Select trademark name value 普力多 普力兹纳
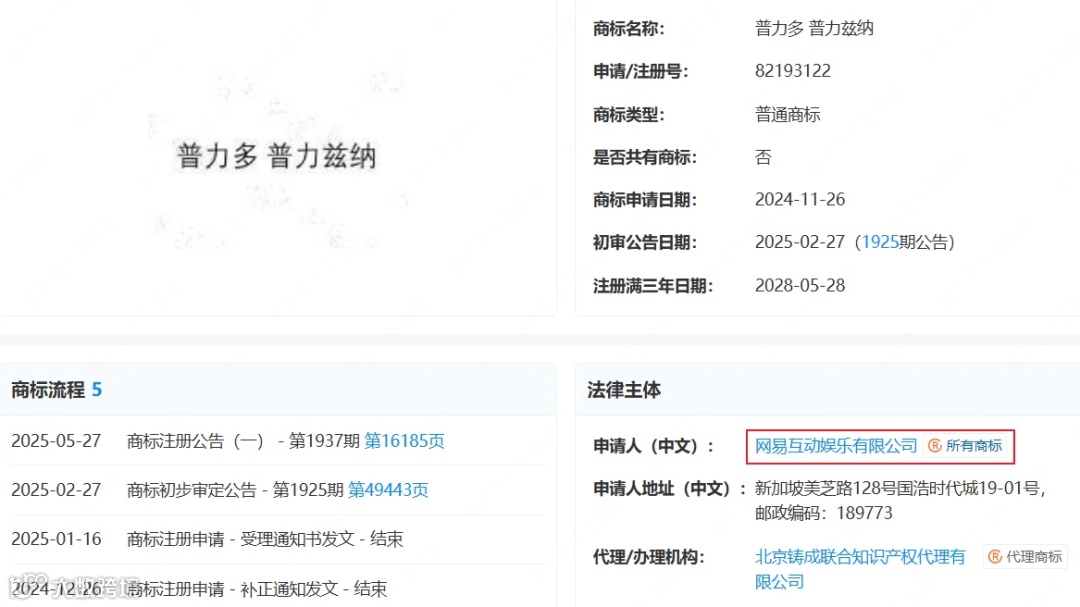Viewport: 1080px width, 607px height. (814, 28)
